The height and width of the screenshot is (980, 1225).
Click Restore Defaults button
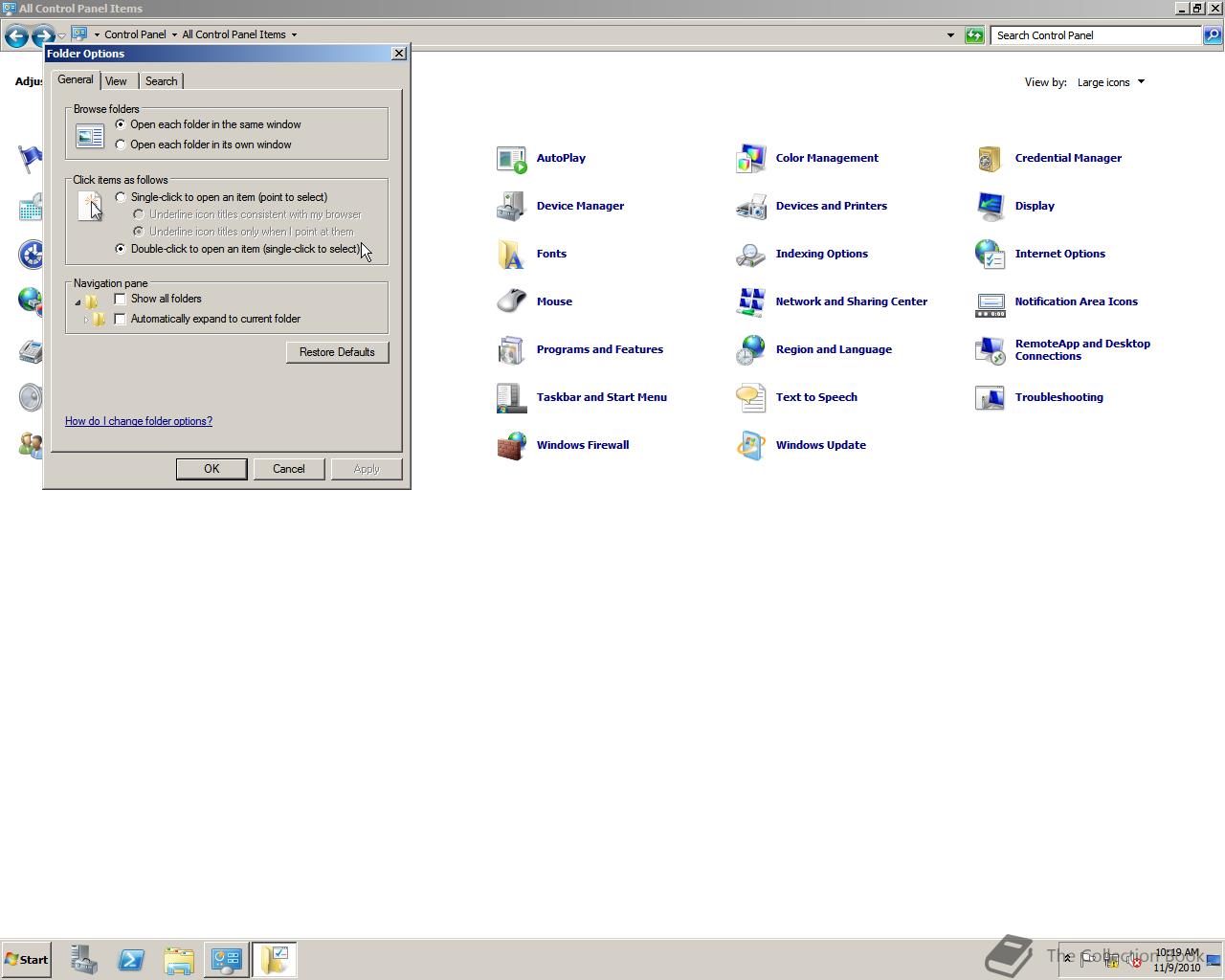[337, 352]
